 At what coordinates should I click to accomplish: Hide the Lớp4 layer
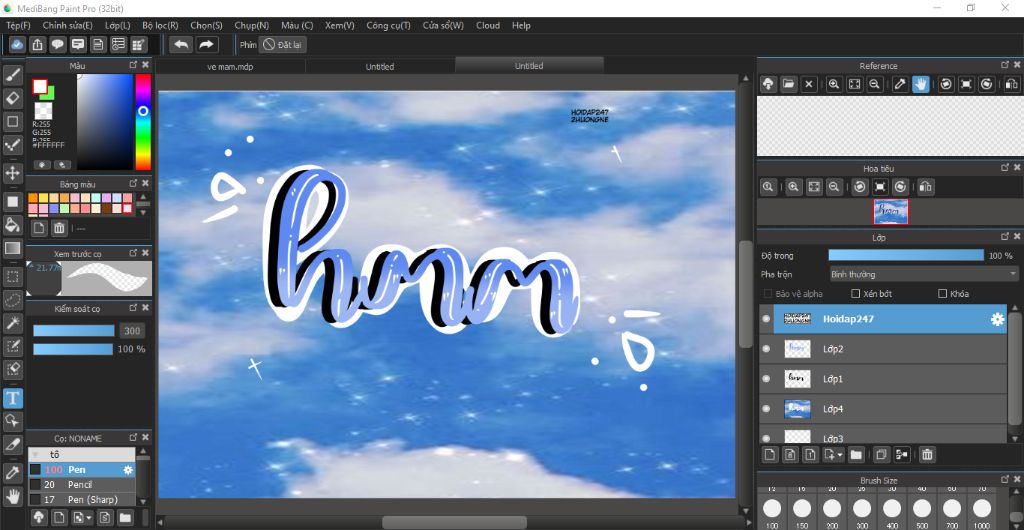766,409
